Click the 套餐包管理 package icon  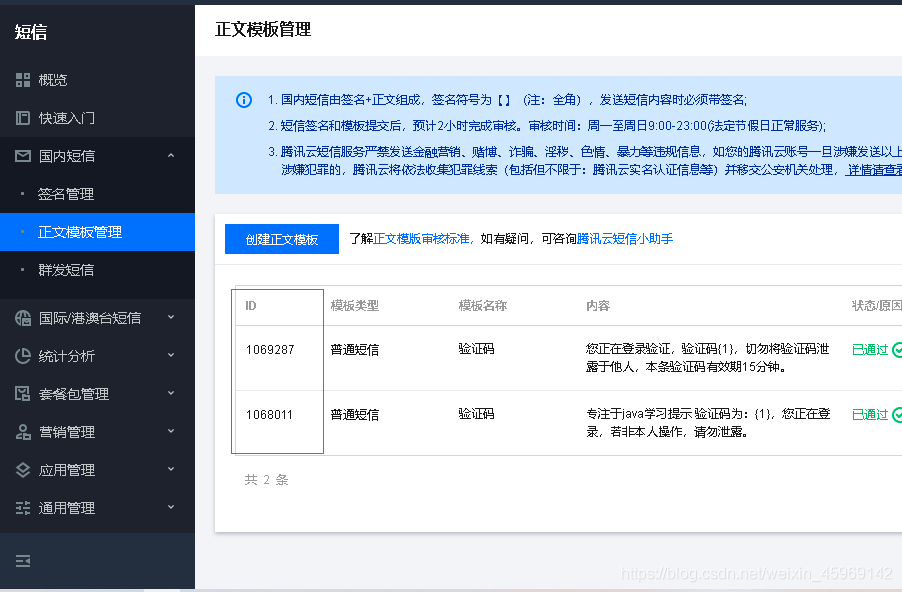[22, 393]
